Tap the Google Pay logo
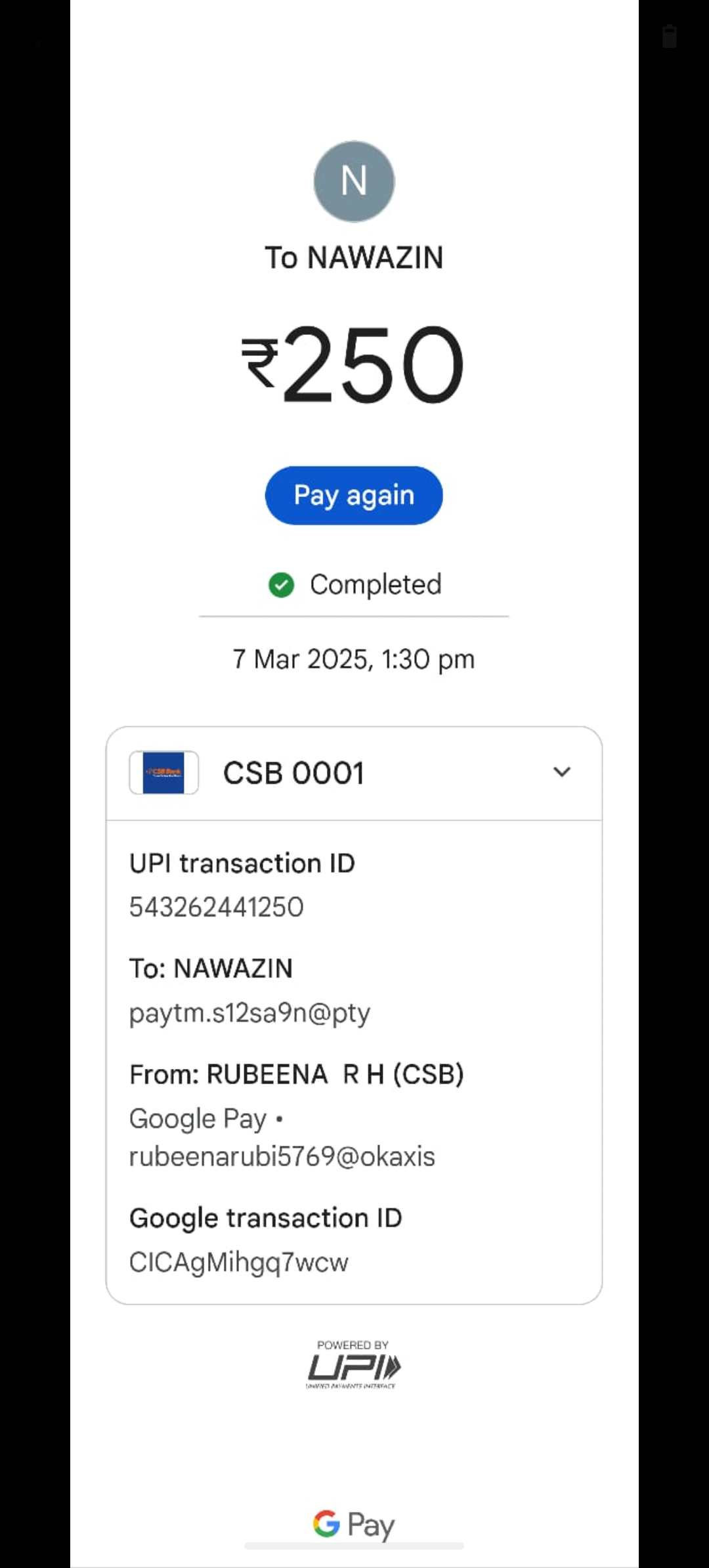This screenshot has width=709, height=1568. tap(354, 1523)
